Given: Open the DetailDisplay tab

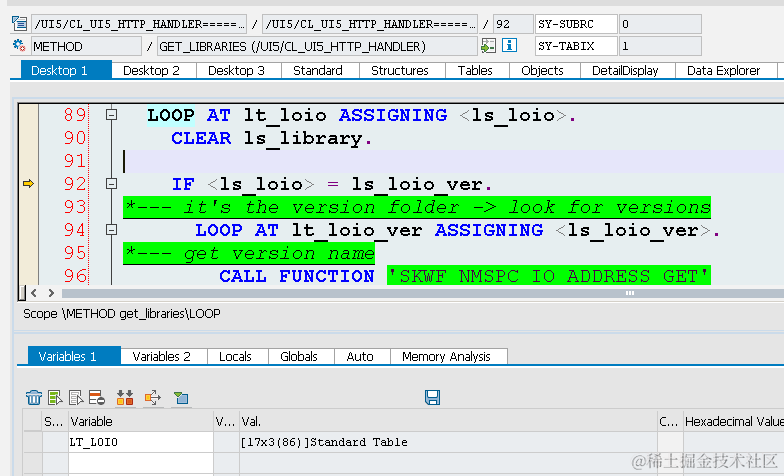Looking at the screenshot, I should (628, 70).
